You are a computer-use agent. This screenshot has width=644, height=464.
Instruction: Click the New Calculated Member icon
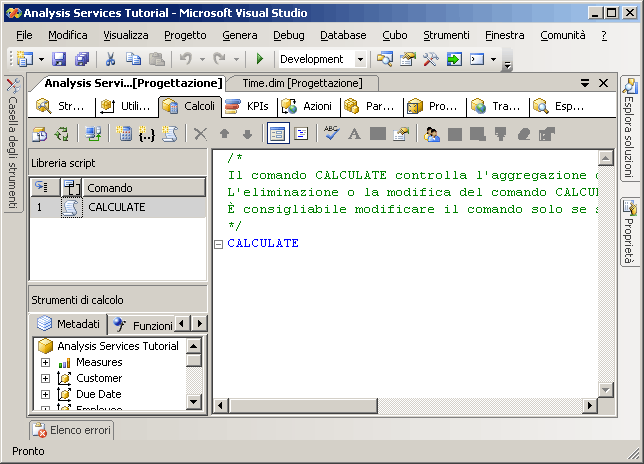[x=124, y=134]
